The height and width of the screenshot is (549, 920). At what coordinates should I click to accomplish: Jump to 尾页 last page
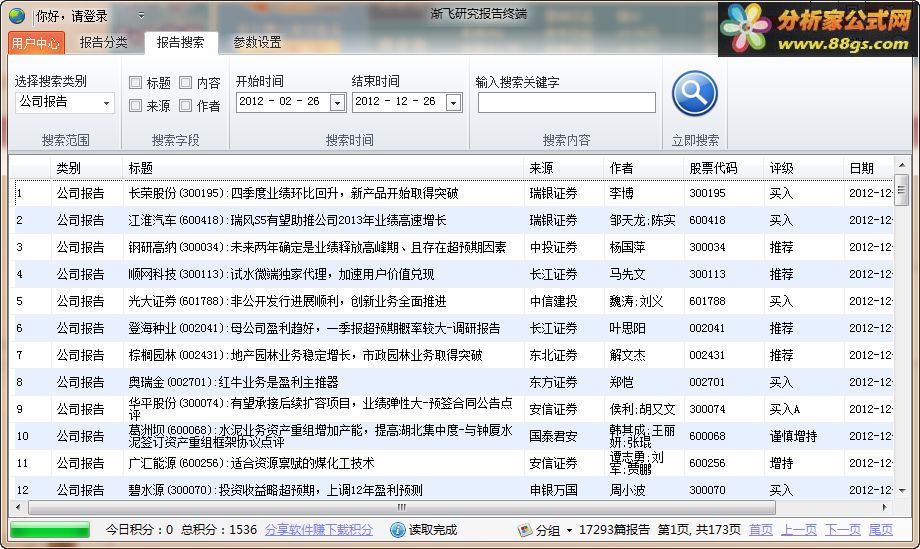[x=881, y=530]
